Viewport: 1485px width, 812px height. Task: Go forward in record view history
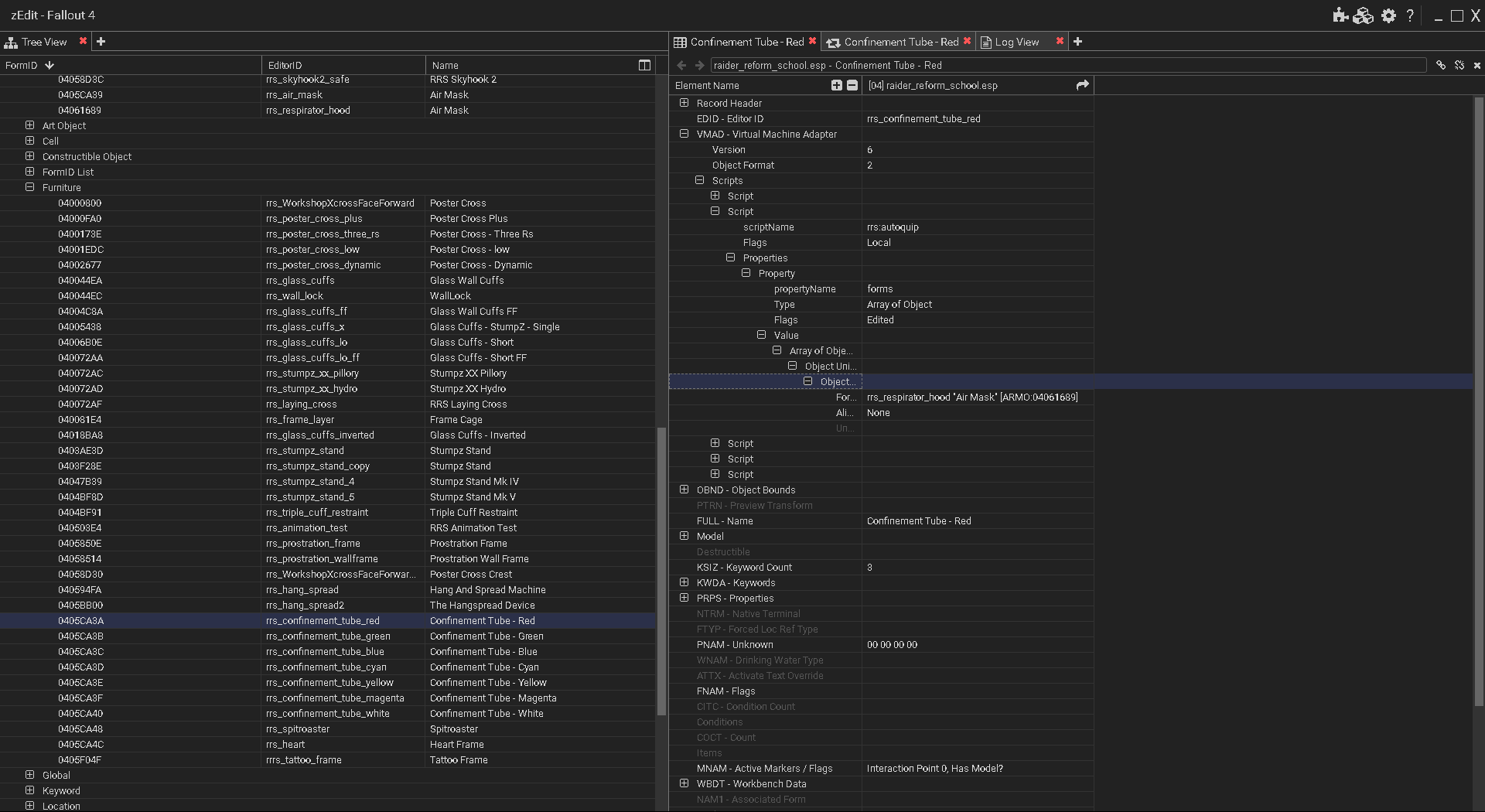point(700,66)
